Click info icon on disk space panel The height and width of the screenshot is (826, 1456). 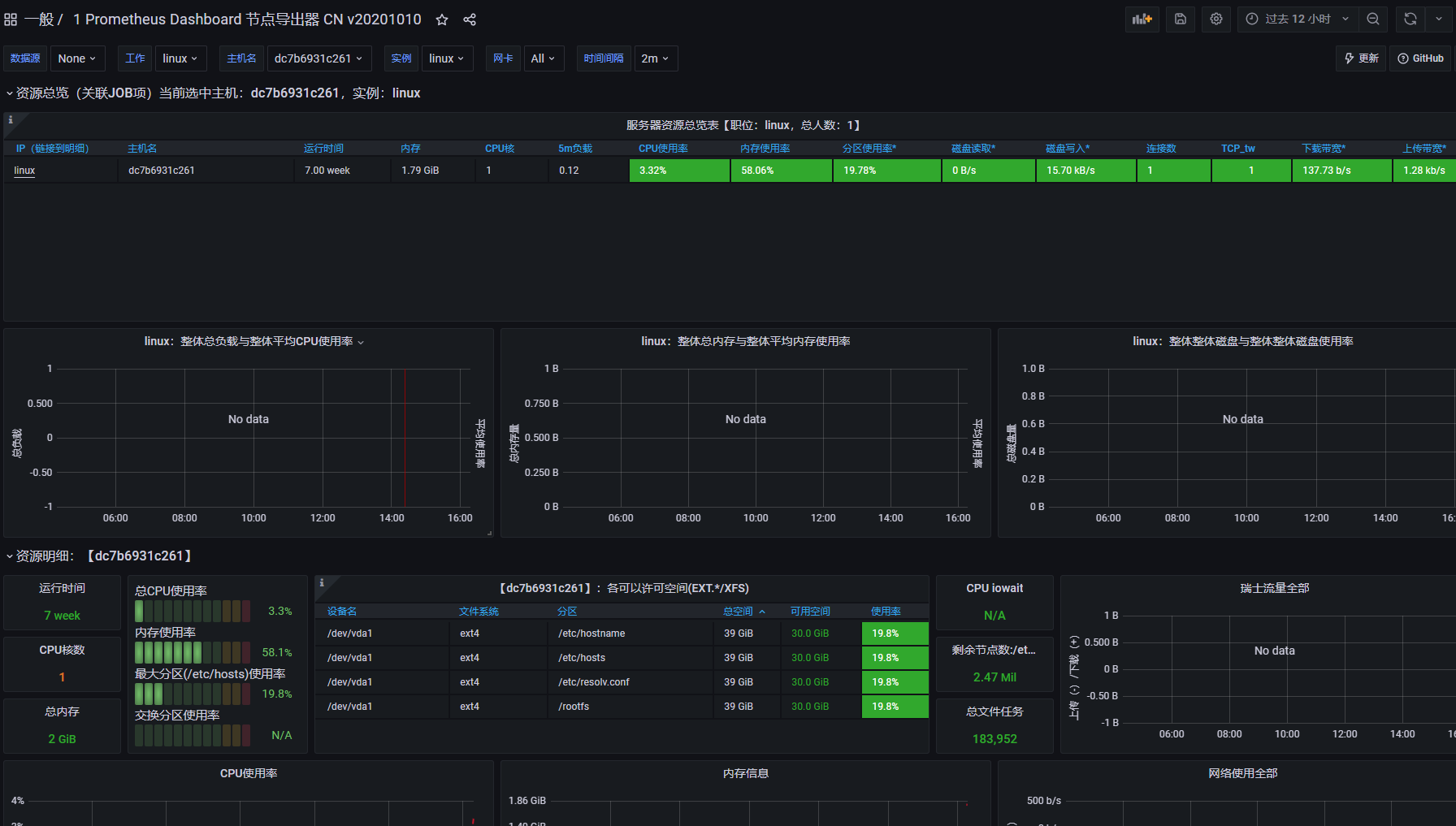pos(322,582)
